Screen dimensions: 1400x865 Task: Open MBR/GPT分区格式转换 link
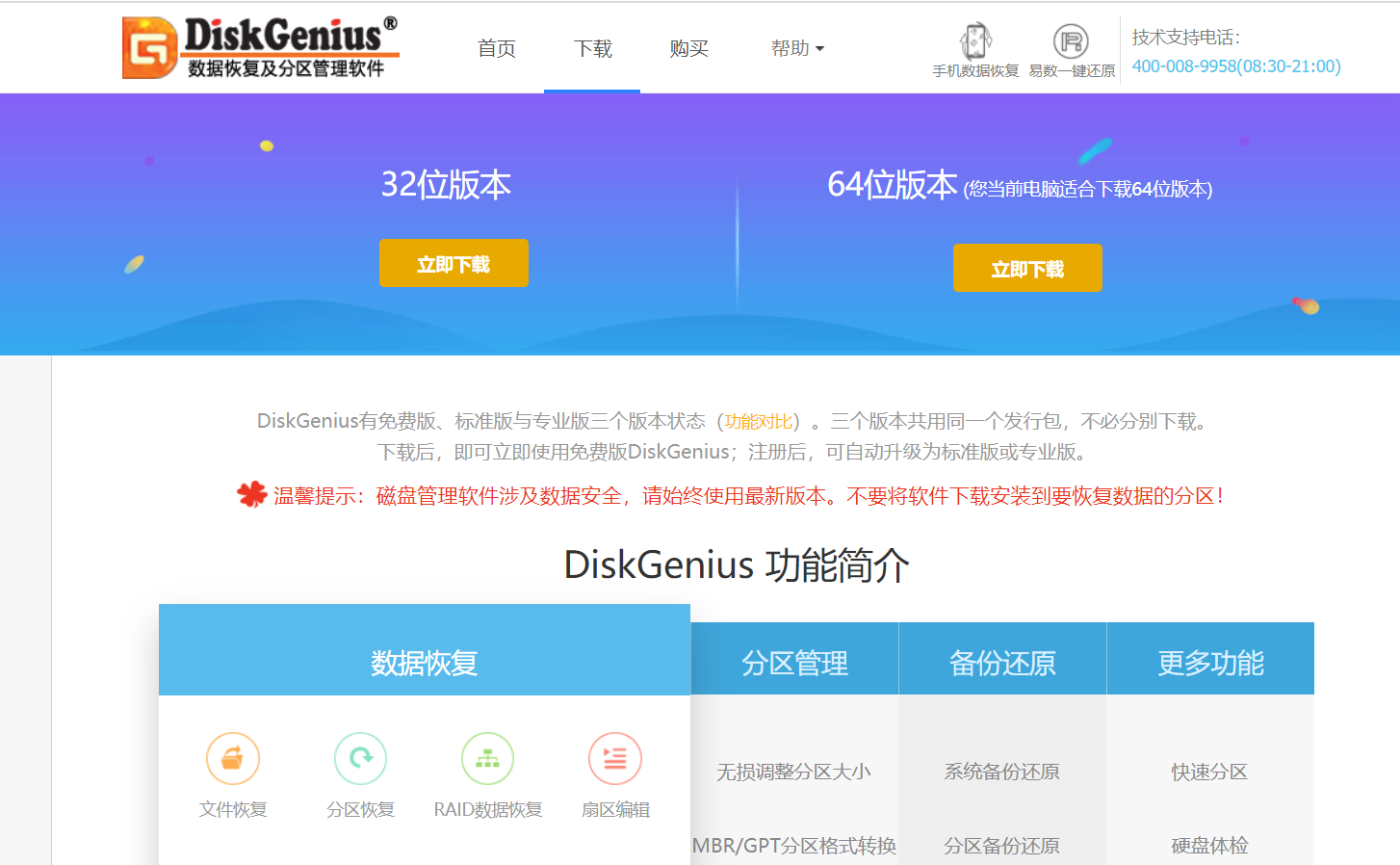pos(794,846)
